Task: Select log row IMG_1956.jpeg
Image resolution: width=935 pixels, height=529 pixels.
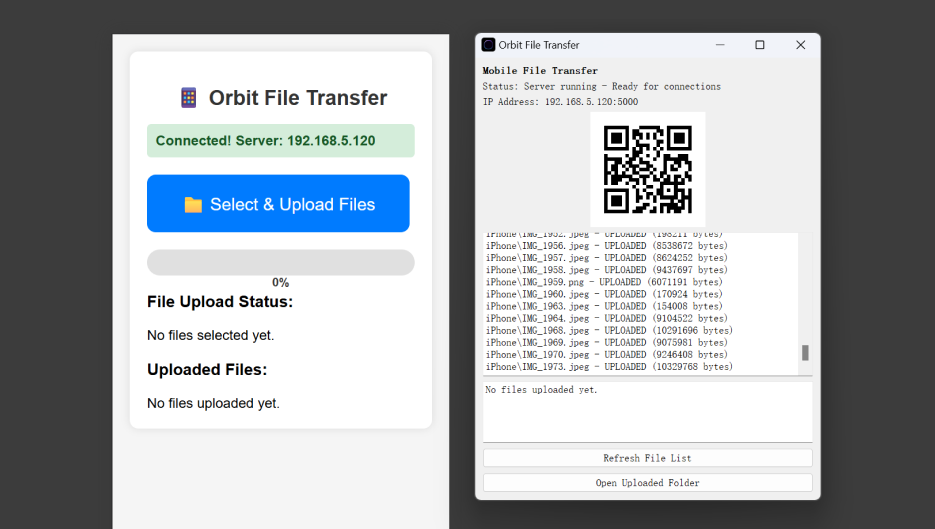Action: coord(606,246)
